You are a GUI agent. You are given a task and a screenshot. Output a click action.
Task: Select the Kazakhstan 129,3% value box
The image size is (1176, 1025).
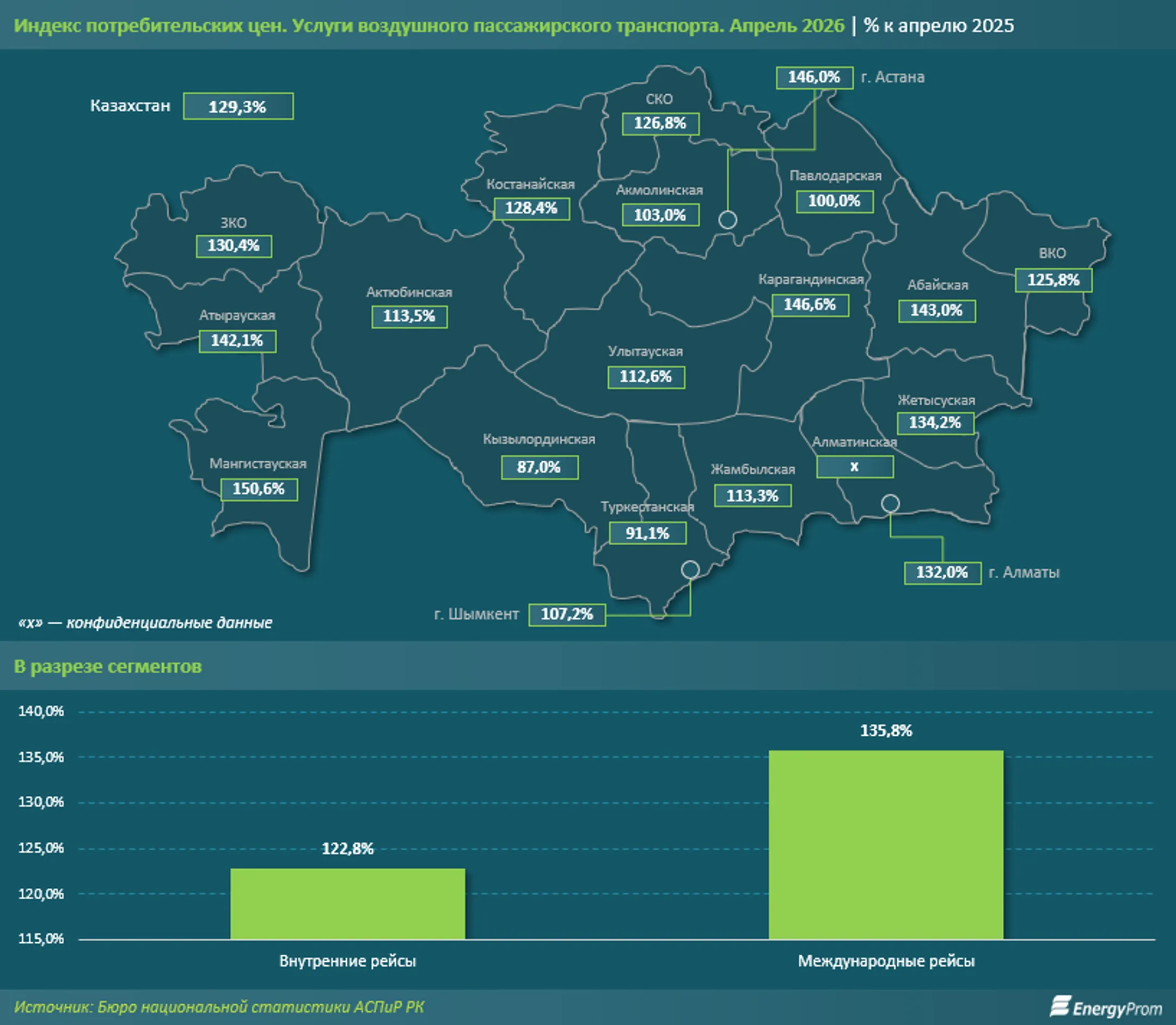238,106
